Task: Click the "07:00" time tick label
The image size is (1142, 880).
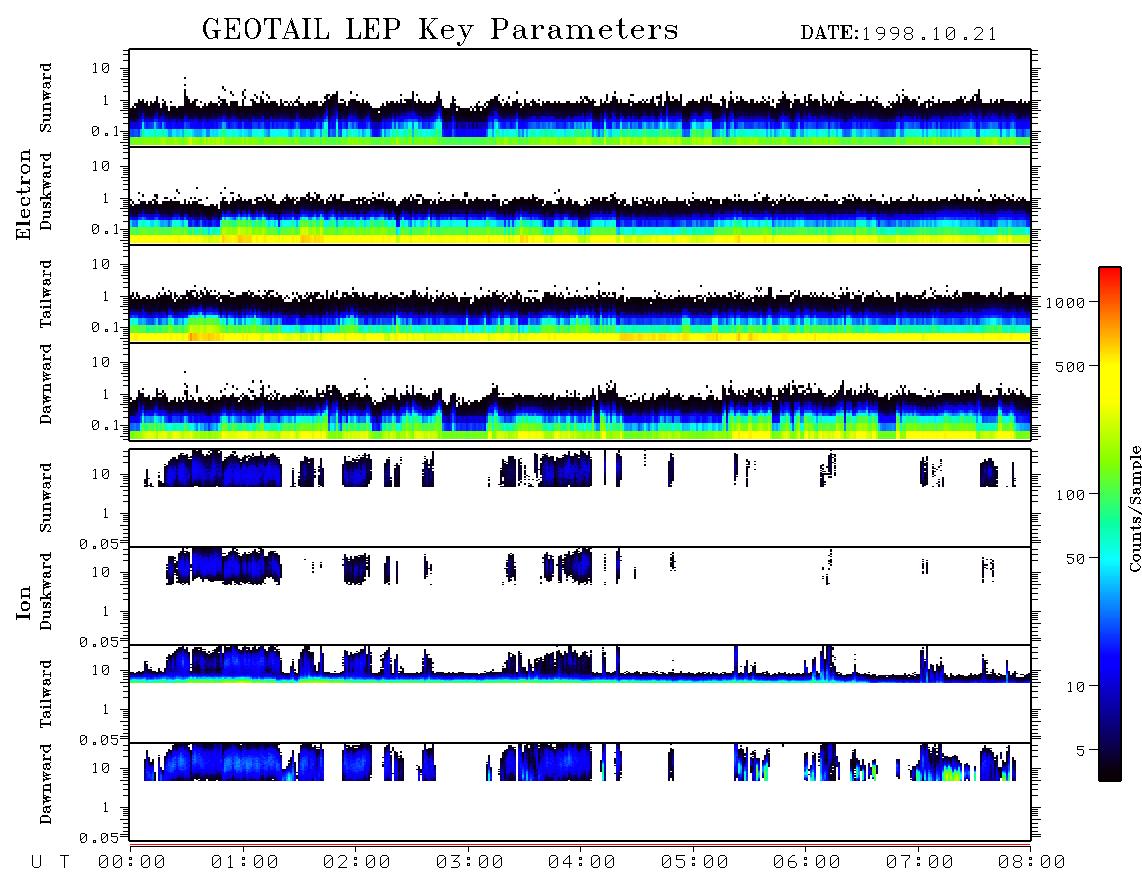Action: [x=920, y=863]
